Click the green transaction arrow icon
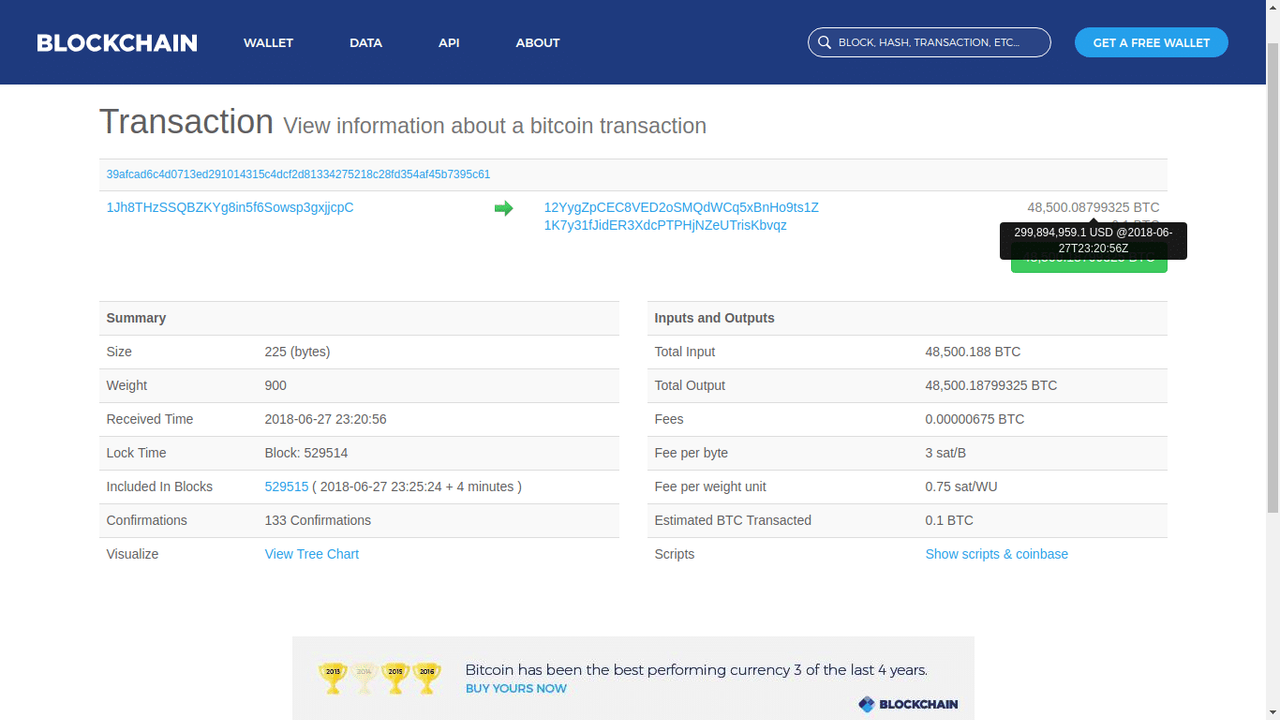The height and width of the screenshot is (720, 1280). [x=504, y=208]
